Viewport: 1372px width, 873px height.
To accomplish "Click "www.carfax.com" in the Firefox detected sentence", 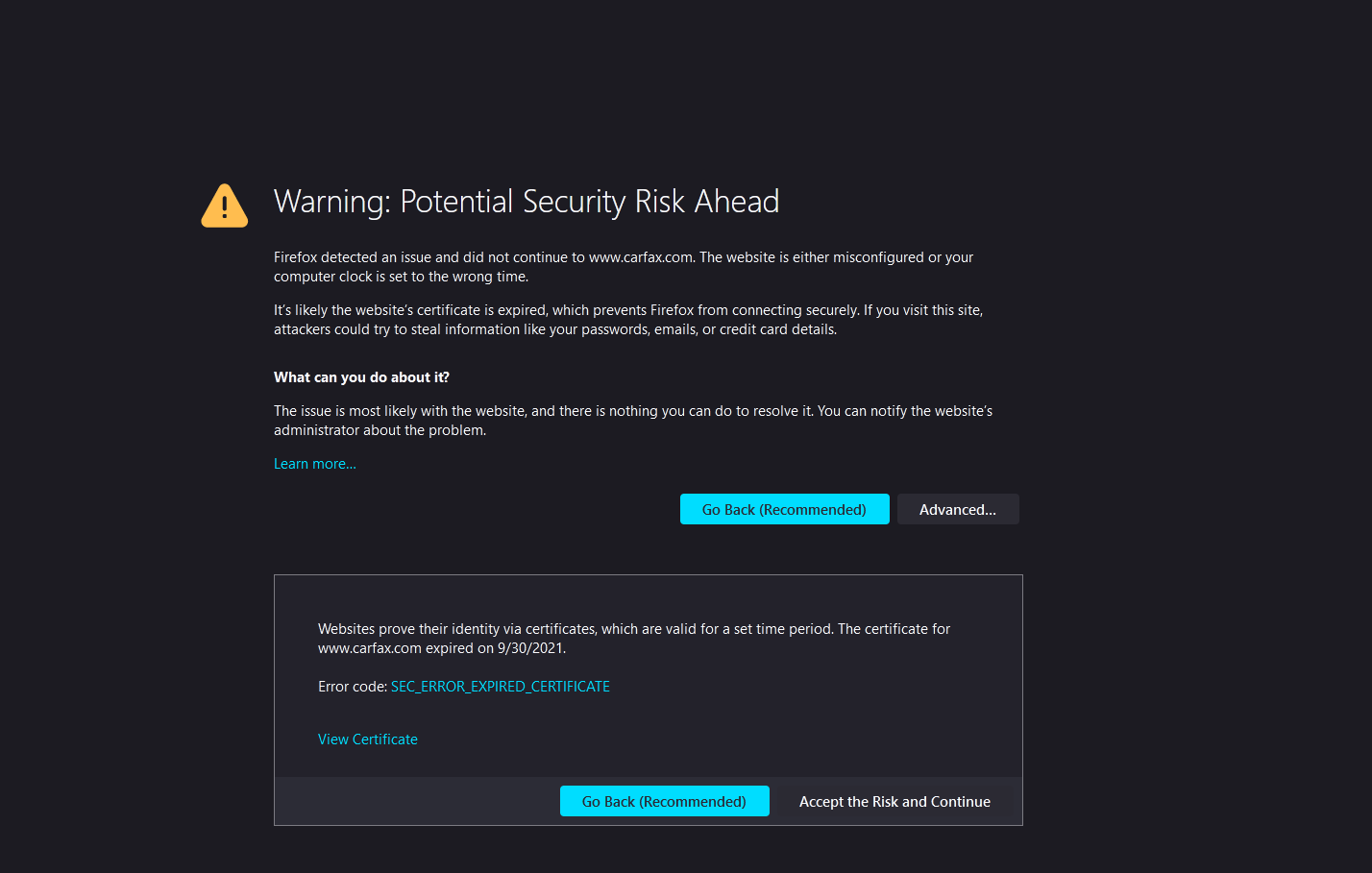I will (x=640, y=257).
